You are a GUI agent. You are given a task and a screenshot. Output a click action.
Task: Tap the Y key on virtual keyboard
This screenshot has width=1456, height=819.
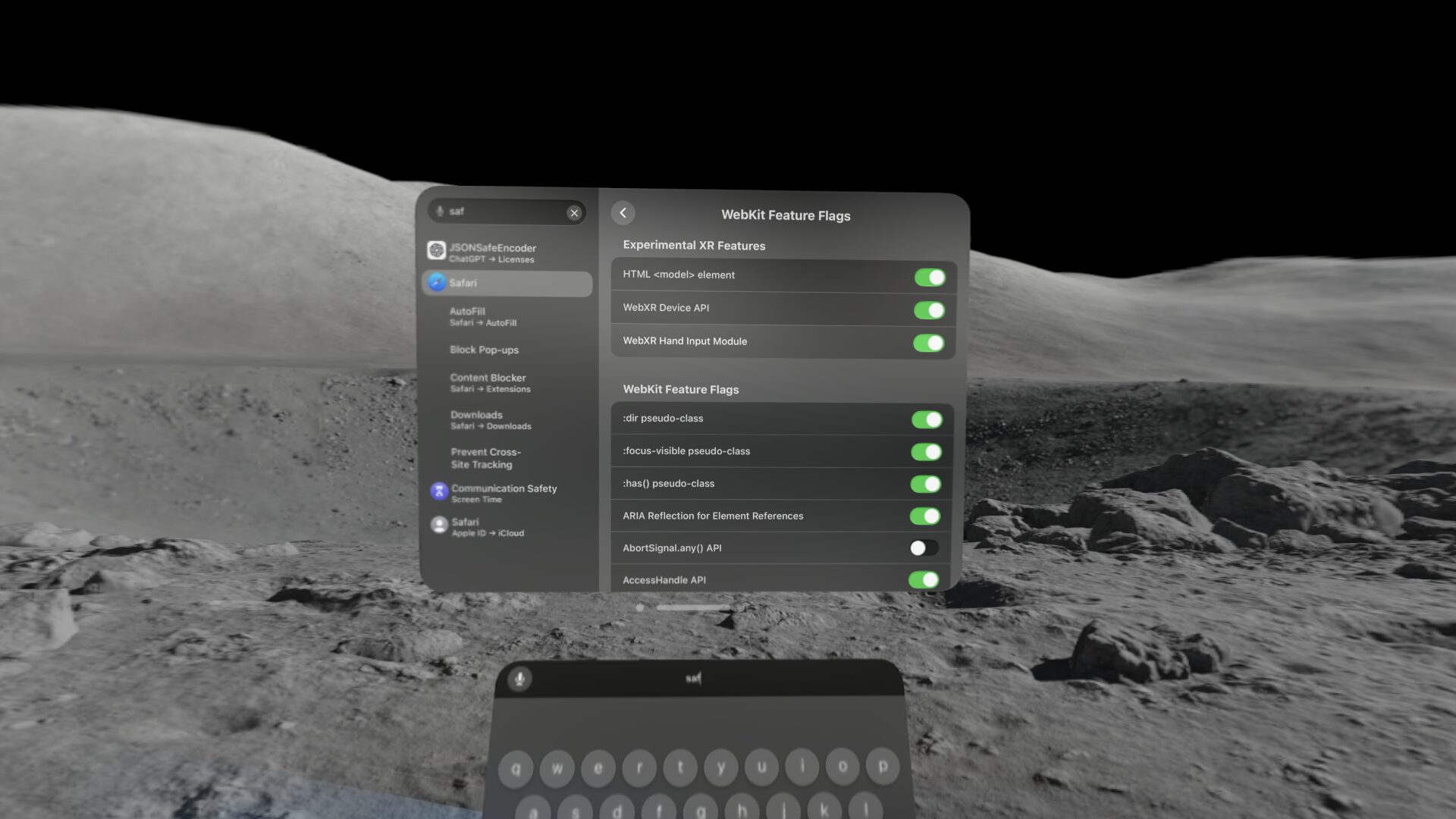pyautogui.click(x=721, y=767)
